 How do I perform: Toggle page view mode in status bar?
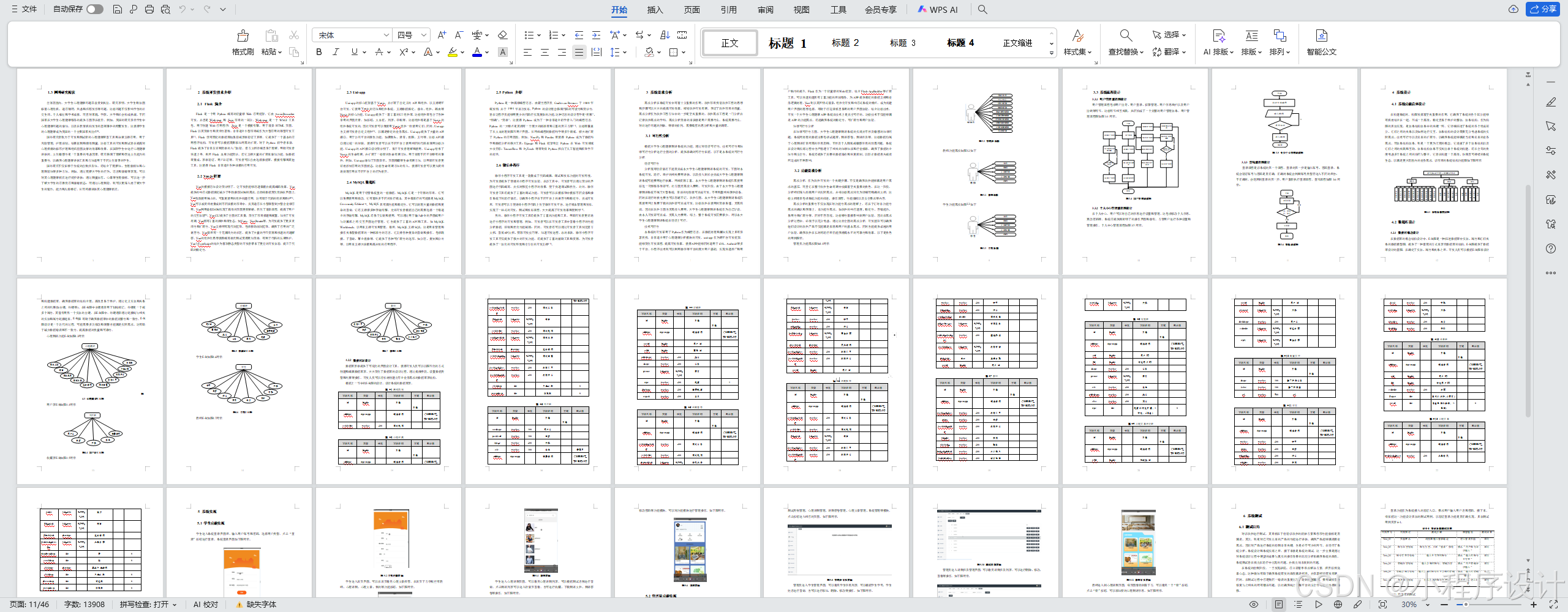1279,604
